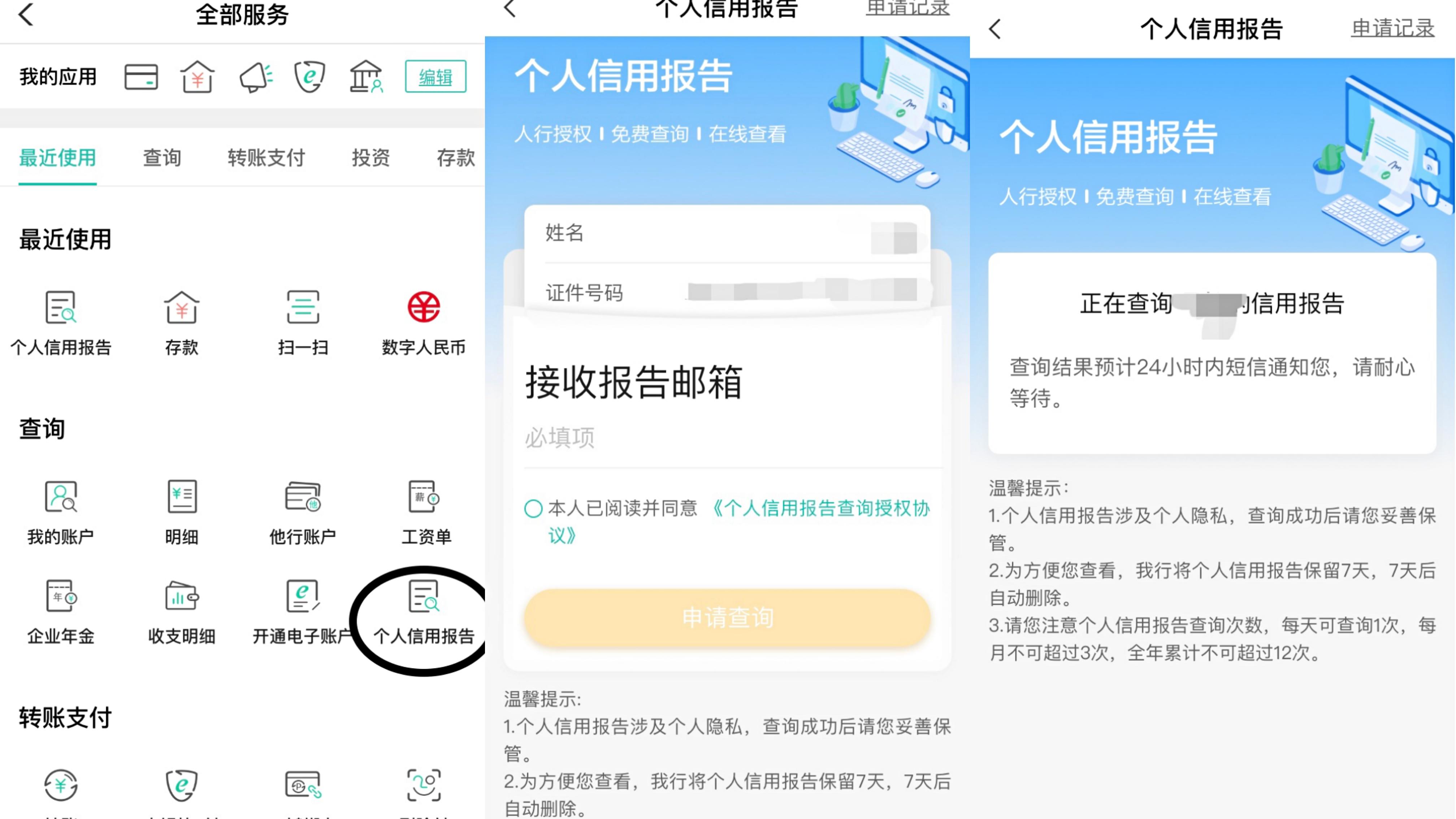Image resolution: width=1456 pixels, height=819 pixels.
Task: Go back from the 全部服务 page
Action: click(x=26, y=14)
